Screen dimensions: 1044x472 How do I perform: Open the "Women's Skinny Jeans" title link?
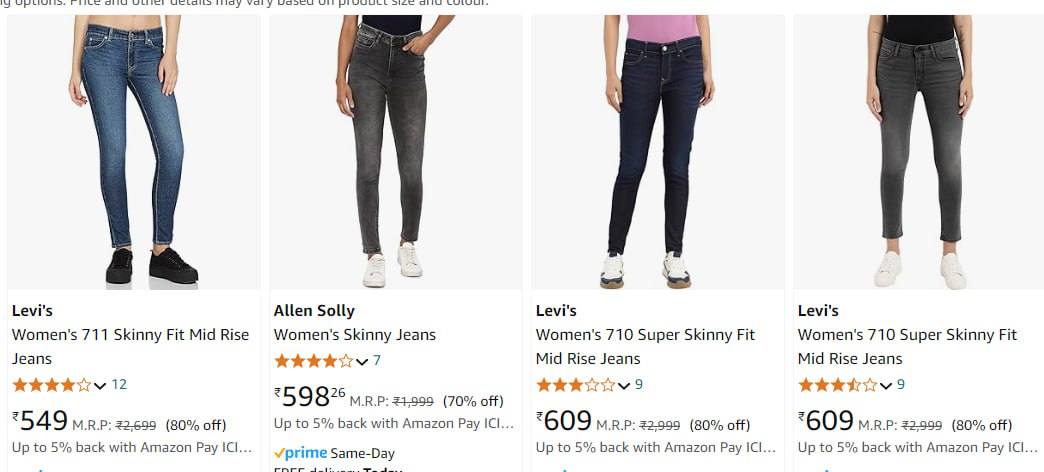click(x=355, y=335)
